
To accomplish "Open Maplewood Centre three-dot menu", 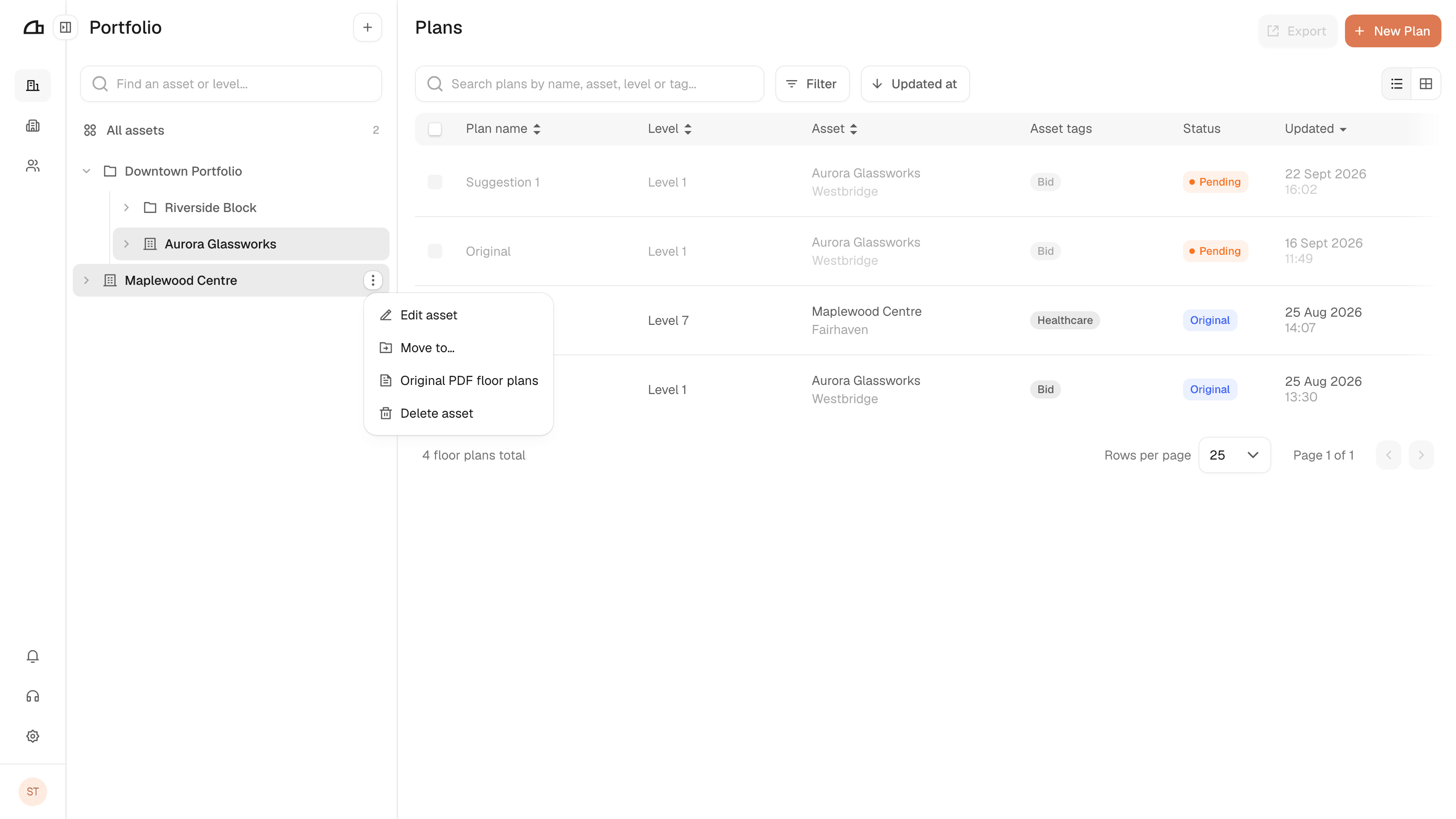I will tap(373, 280).
